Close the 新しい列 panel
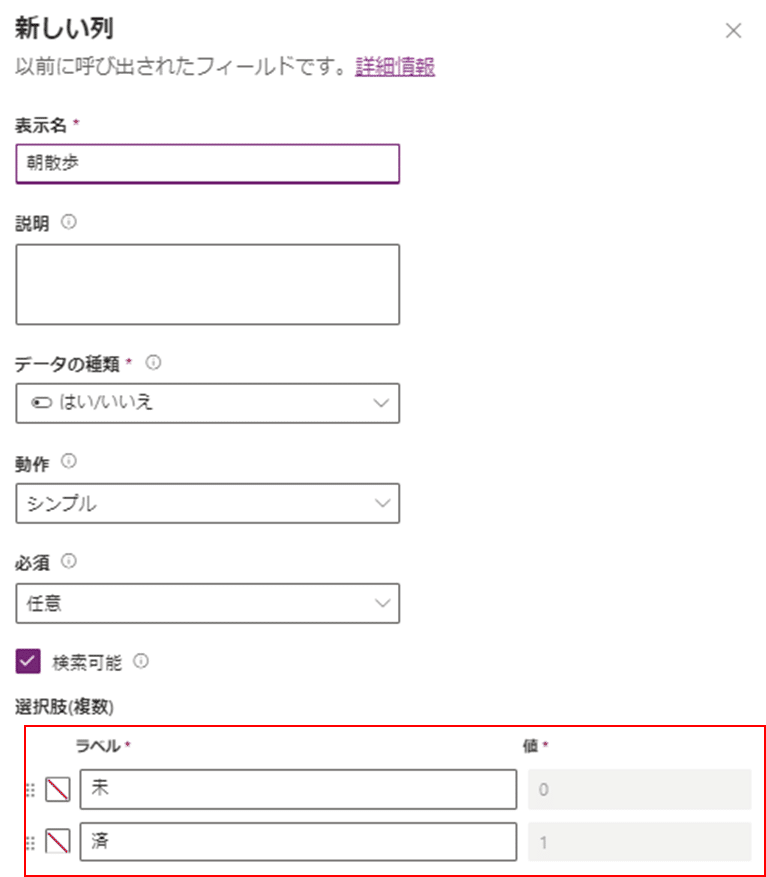This screenshot has height=877, width=766. point(733,30)
